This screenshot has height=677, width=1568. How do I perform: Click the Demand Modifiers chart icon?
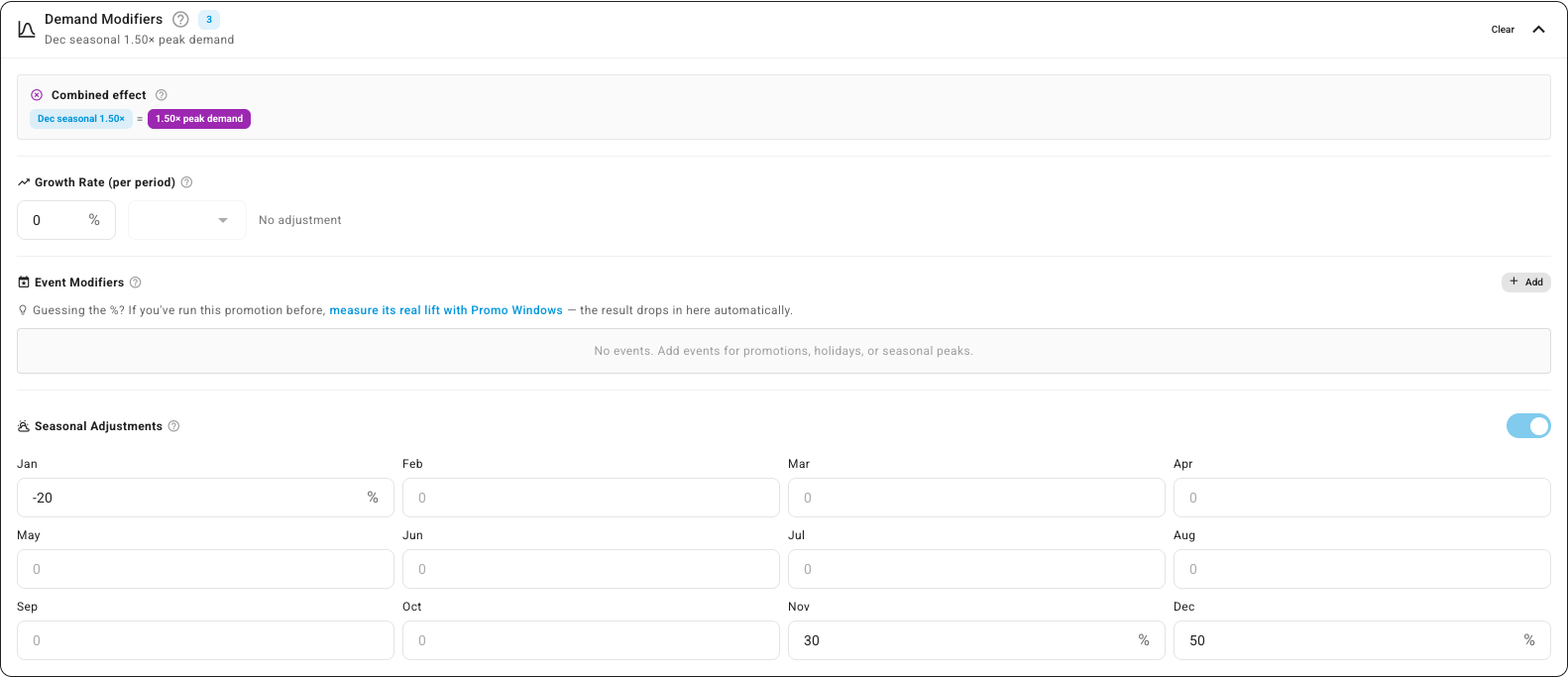pyautogui.click(x=27, y=29)
